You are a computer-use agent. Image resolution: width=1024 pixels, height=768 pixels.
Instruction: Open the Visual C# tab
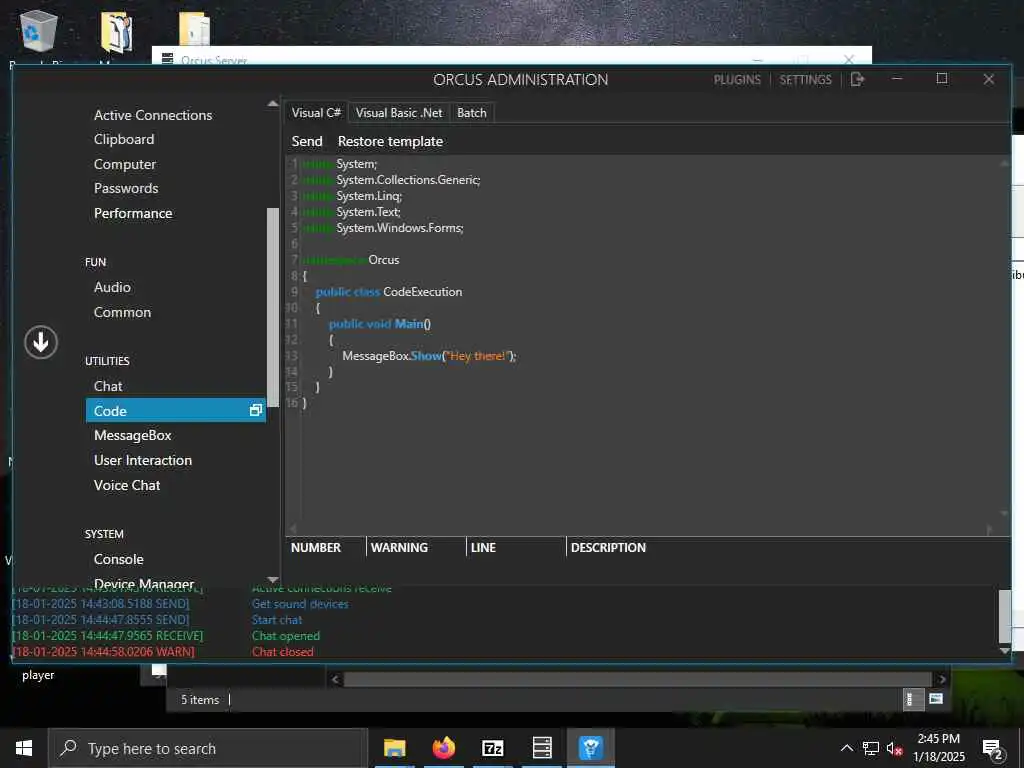(x=316, y=112)
